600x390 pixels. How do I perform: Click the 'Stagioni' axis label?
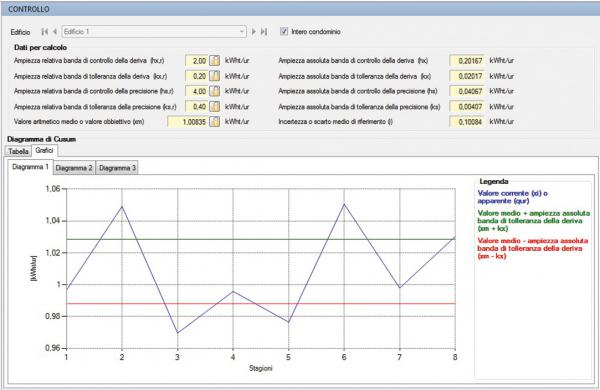click(x=261, y=368)
